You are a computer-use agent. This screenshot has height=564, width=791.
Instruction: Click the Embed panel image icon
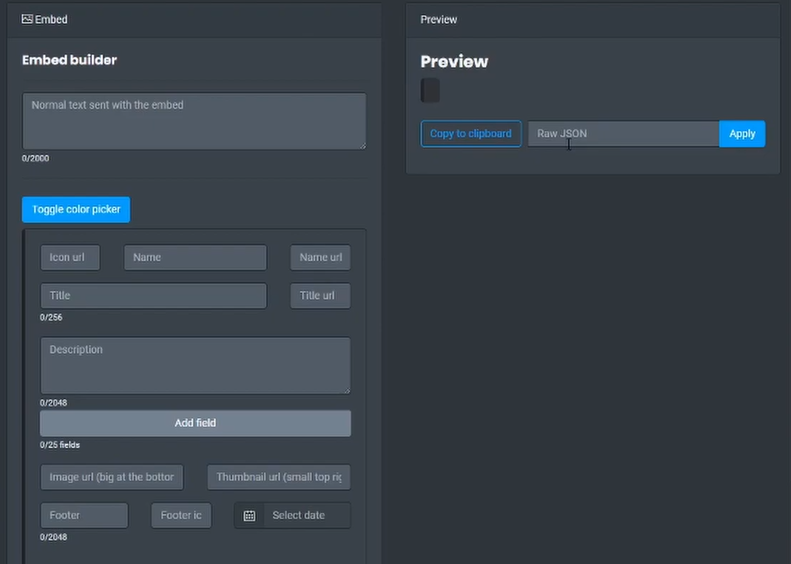(x=27, y=19)
